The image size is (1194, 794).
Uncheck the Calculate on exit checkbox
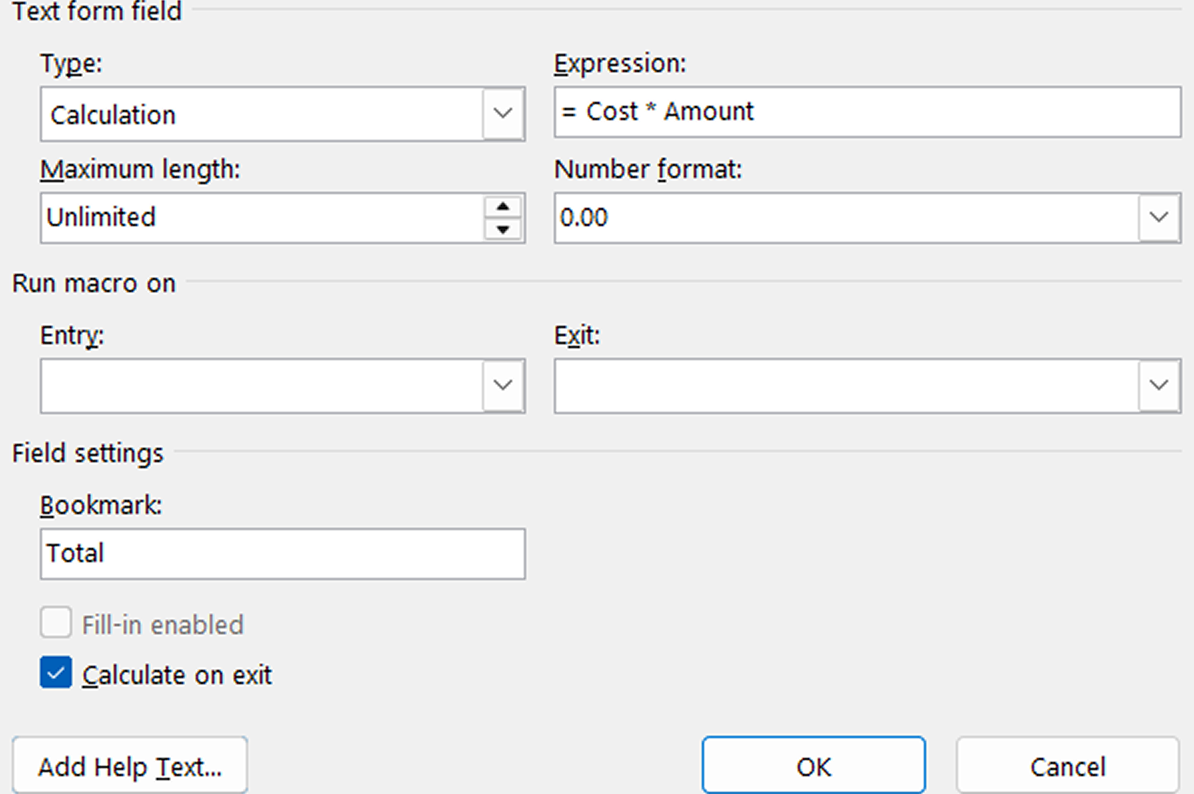point(56,674)
